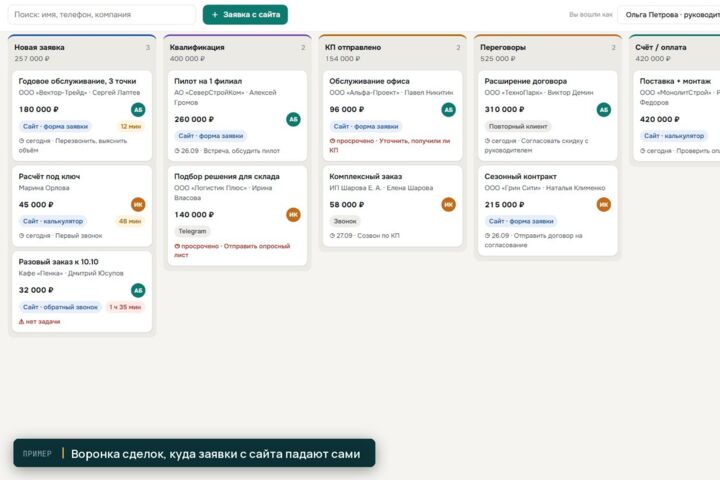Open the Ольга Петрова user selector
The image size is (720, 480).
(x=669, y=15)
